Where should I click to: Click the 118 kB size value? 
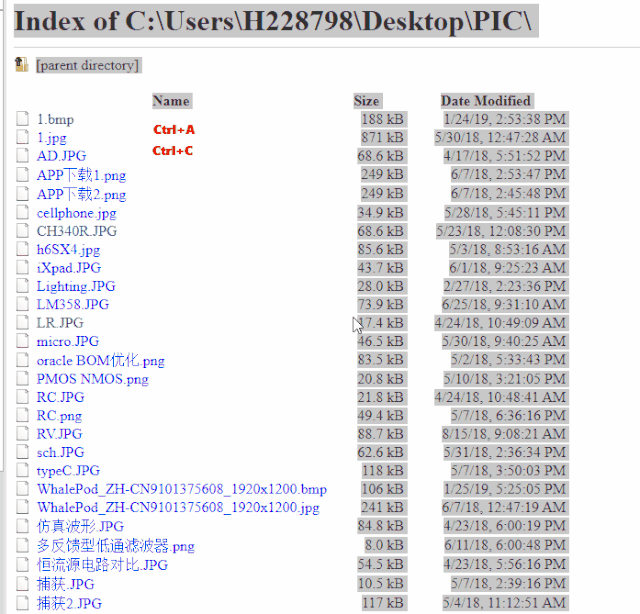click(383, 471)
